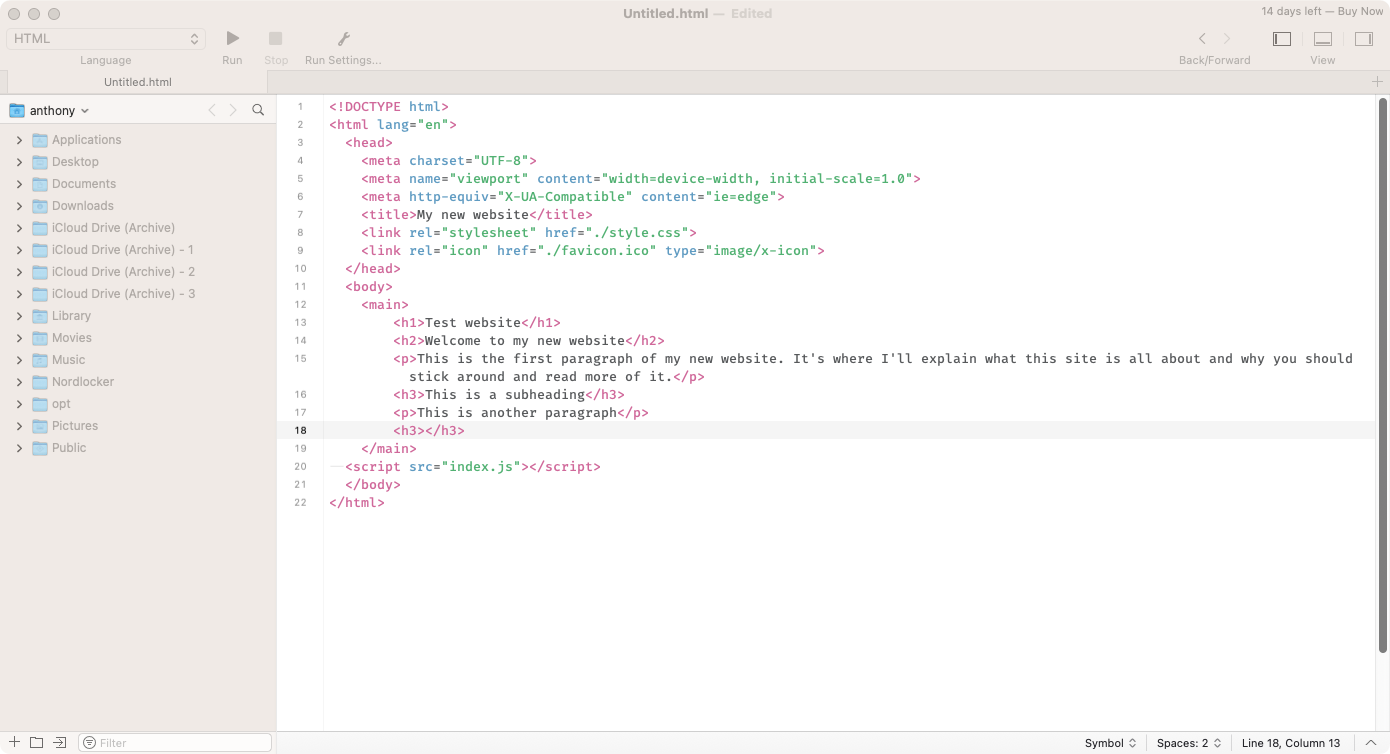
Task: Select the Music folder
Action: click(x=138, y=360)
